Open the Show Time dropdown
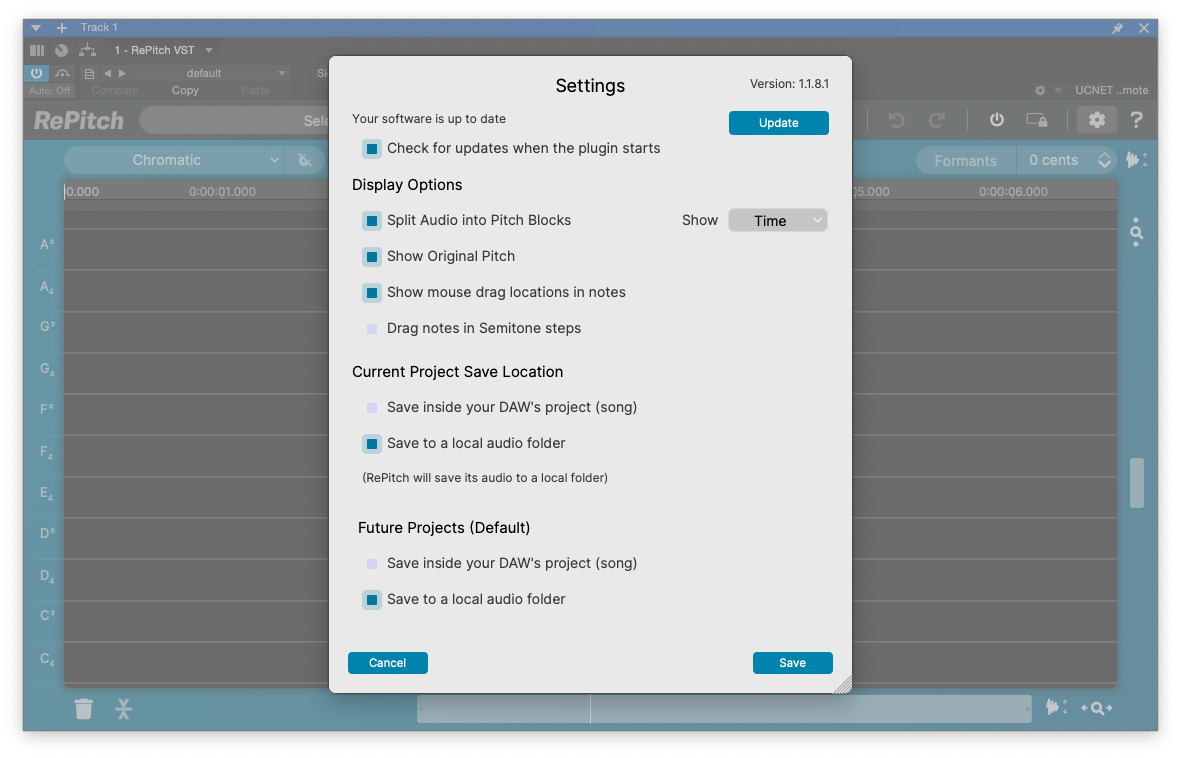 778,221
